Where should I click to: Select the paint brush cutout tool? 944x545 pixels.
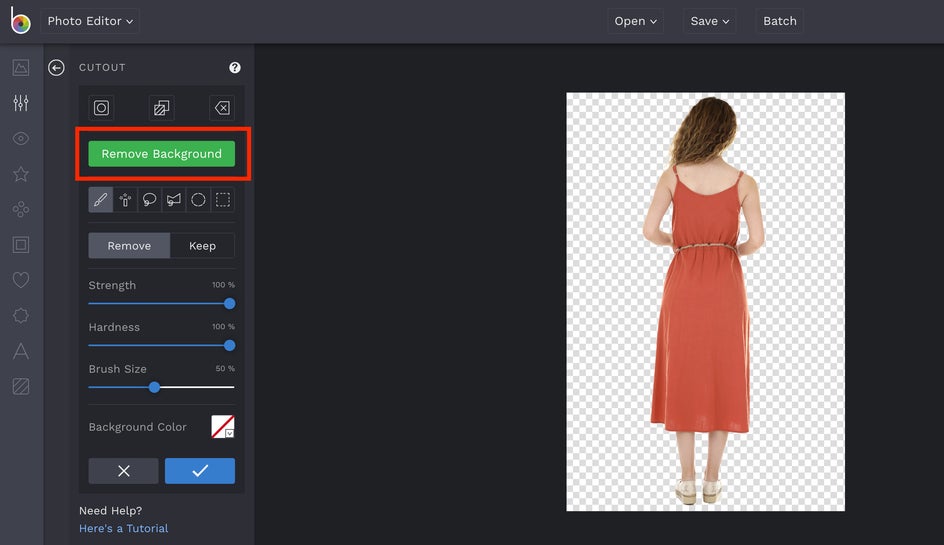pyautogui.click(x=101, y=200)
